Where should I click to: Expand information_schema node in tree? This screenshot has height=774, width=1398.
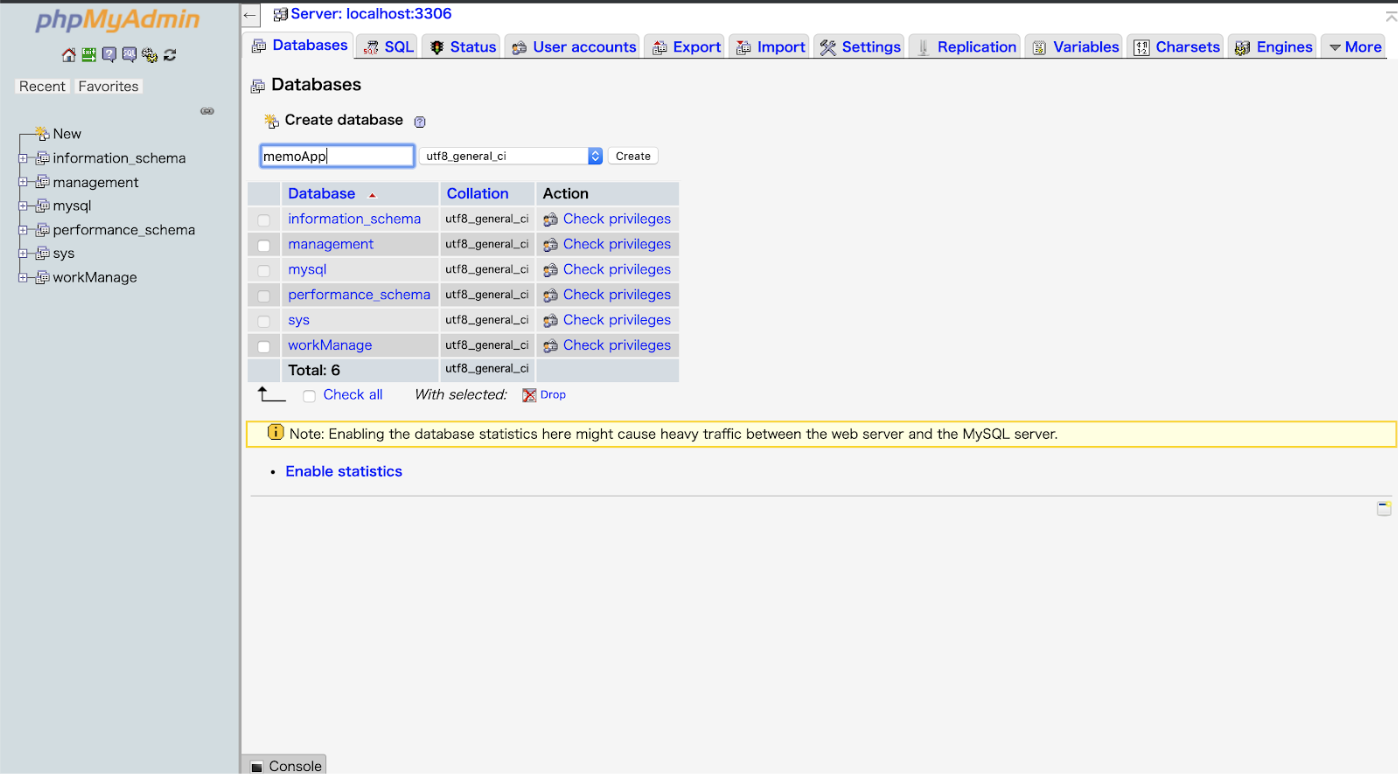pos(23,158)
